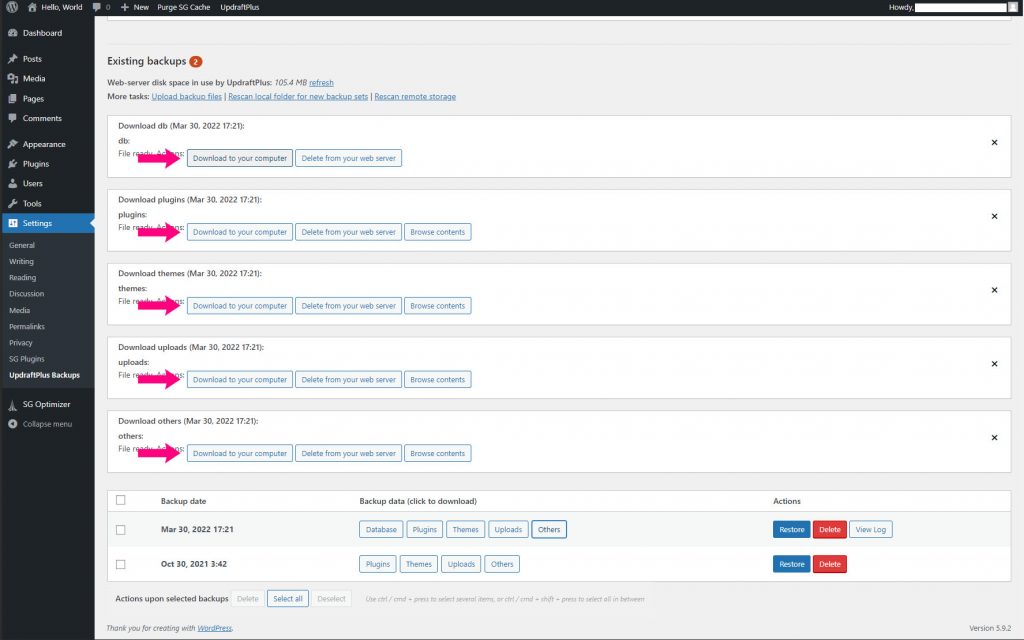Open Settings in the sidebar
The width and height of the screenshot is (1024, 640).
coord(47,223)
